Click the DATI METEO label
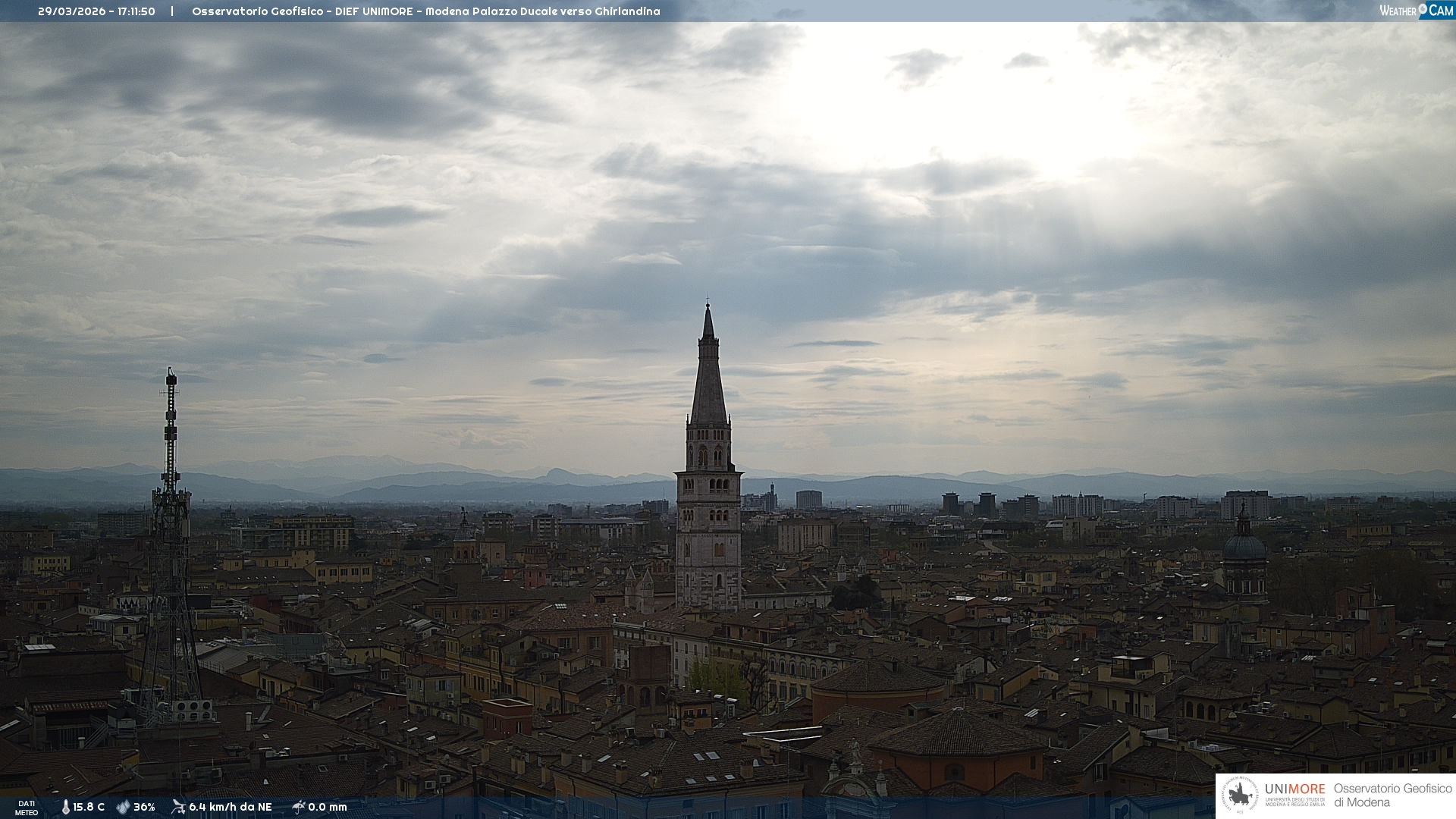Viewport: 1456px width, 819px height. [x=27, y=808]
